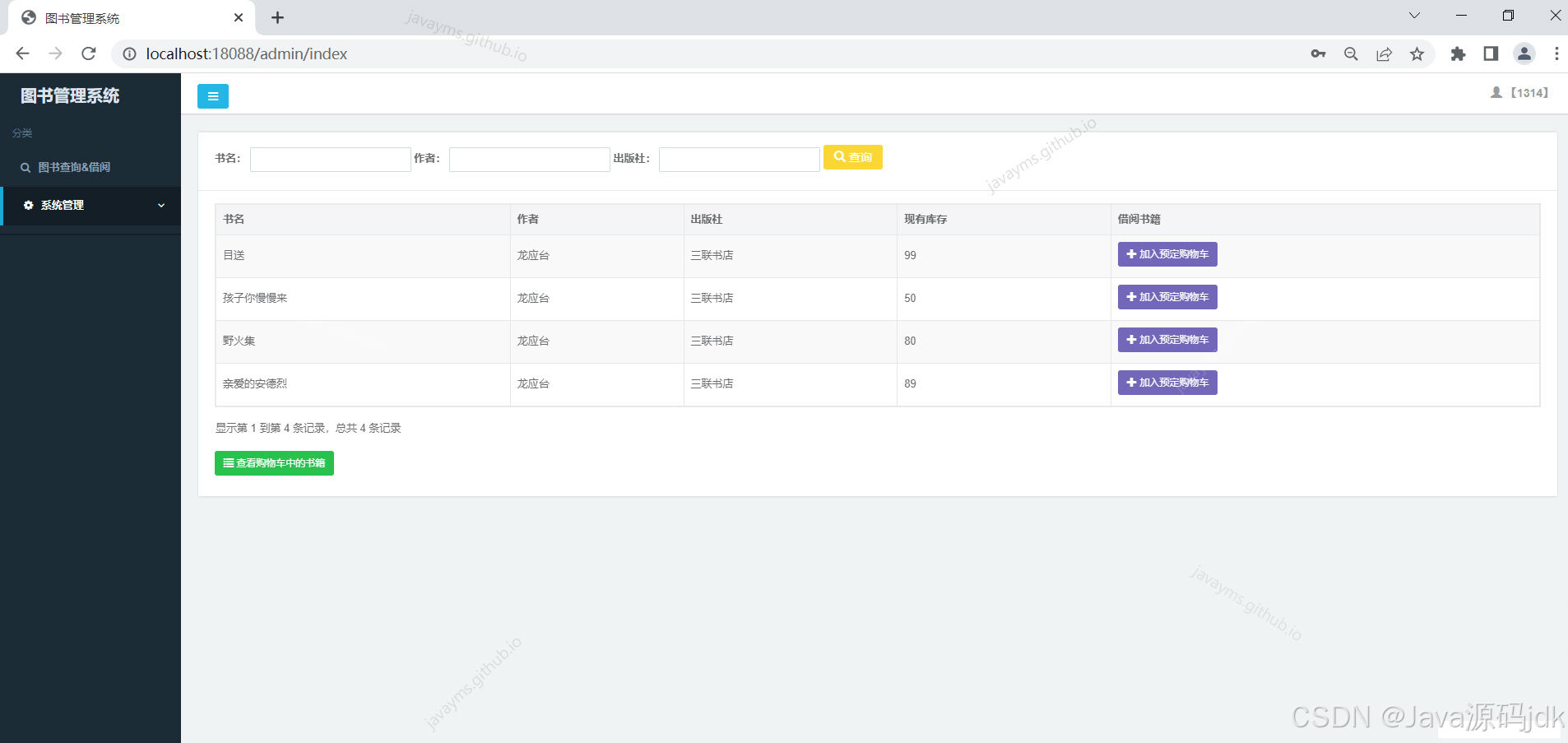1568x743 pixels.
Task: Select the 图书查询&借阅 sidebar menu item
Action: [74, 167]
